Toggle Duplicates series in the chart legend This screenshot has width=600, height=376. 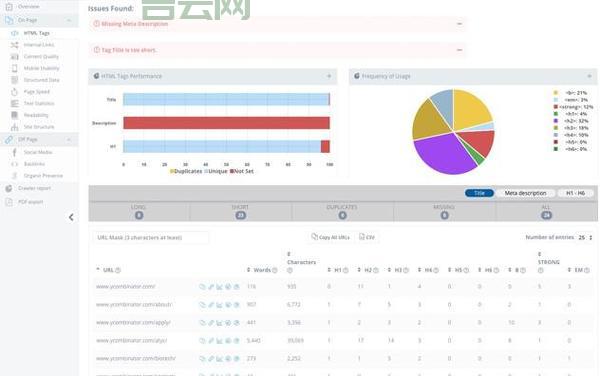186,171
